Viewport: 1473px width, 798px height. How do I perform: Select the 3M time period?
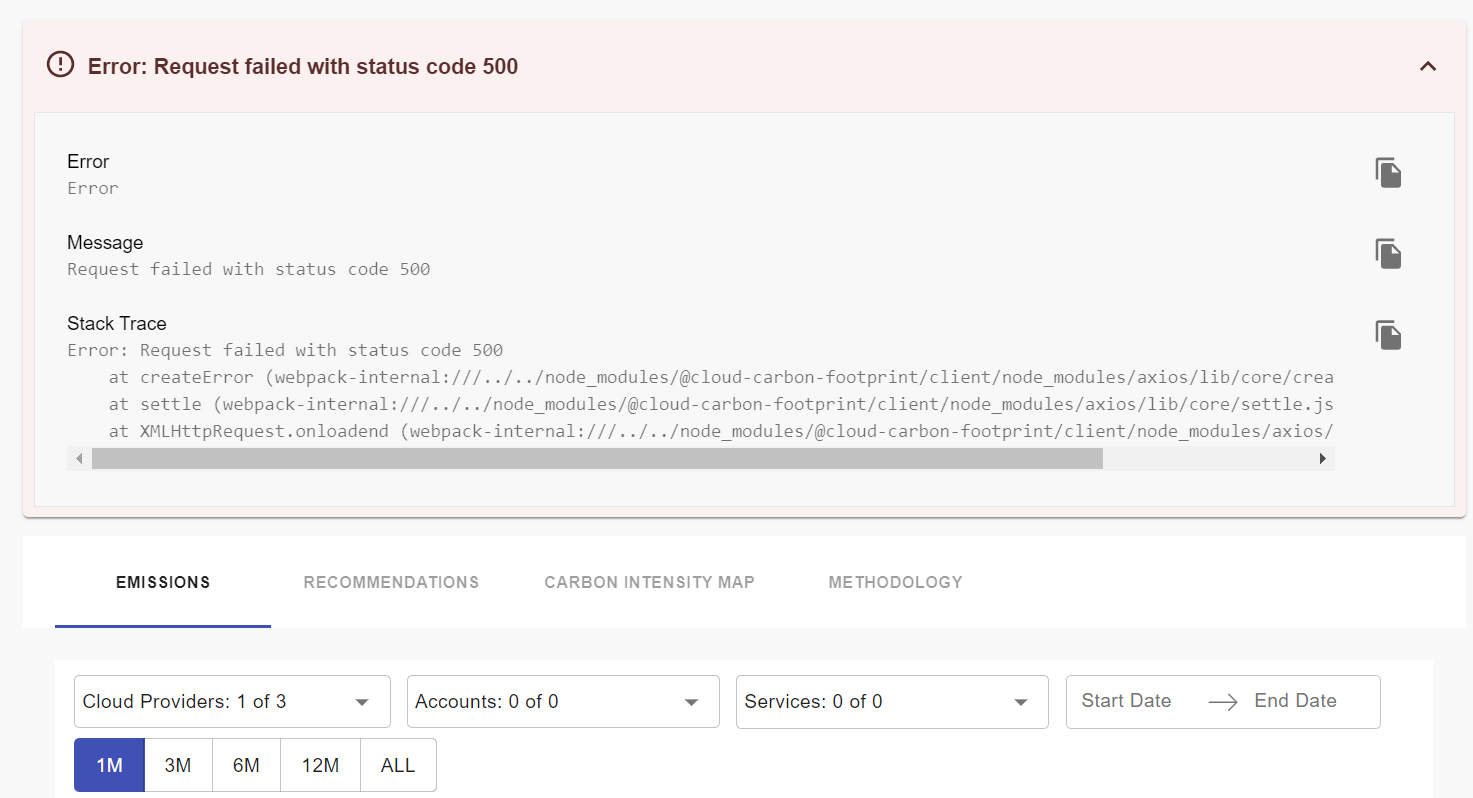(x=177, y=764)
